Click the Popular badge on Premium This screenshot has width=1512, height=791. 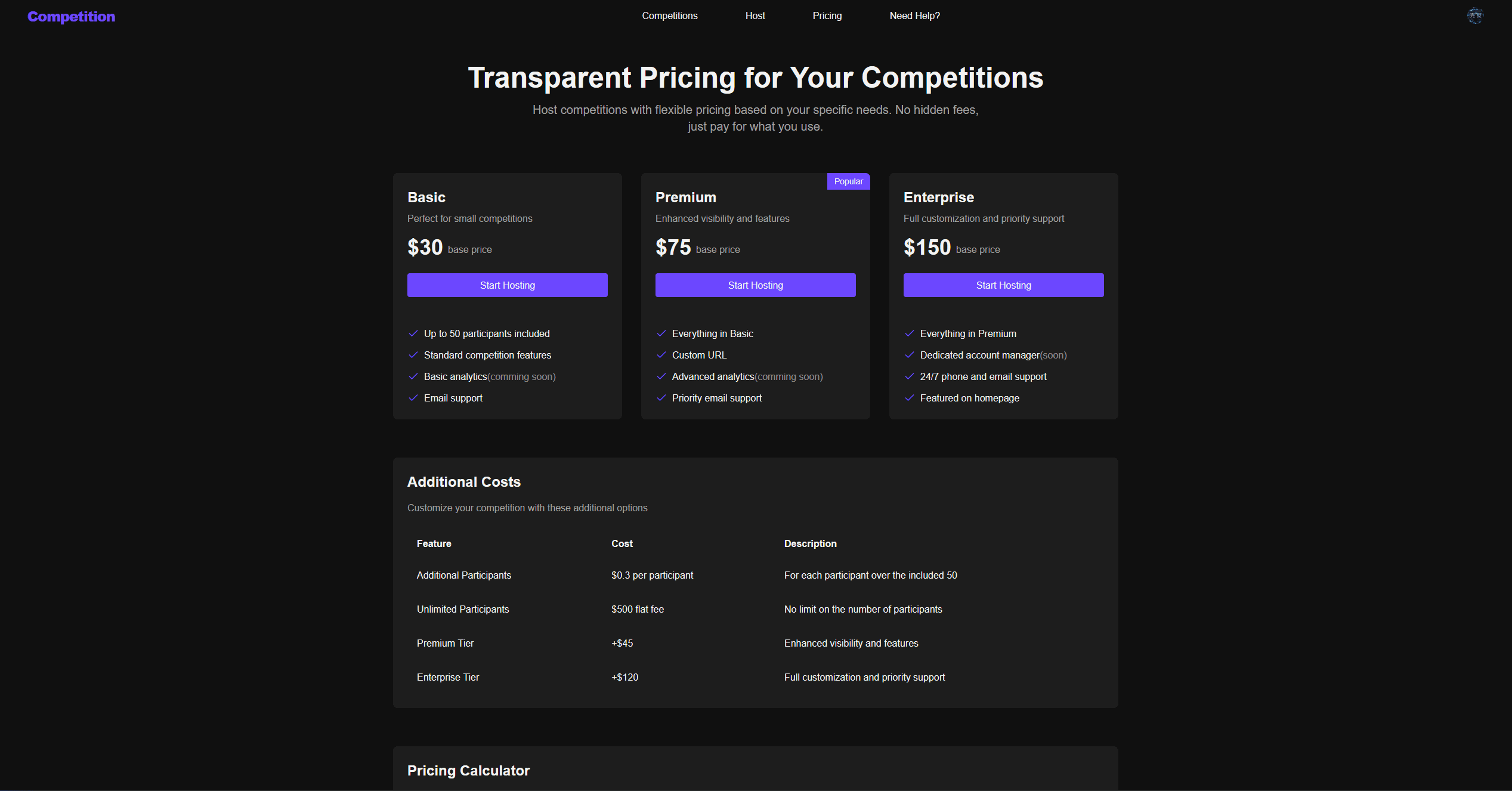point(849,181)
